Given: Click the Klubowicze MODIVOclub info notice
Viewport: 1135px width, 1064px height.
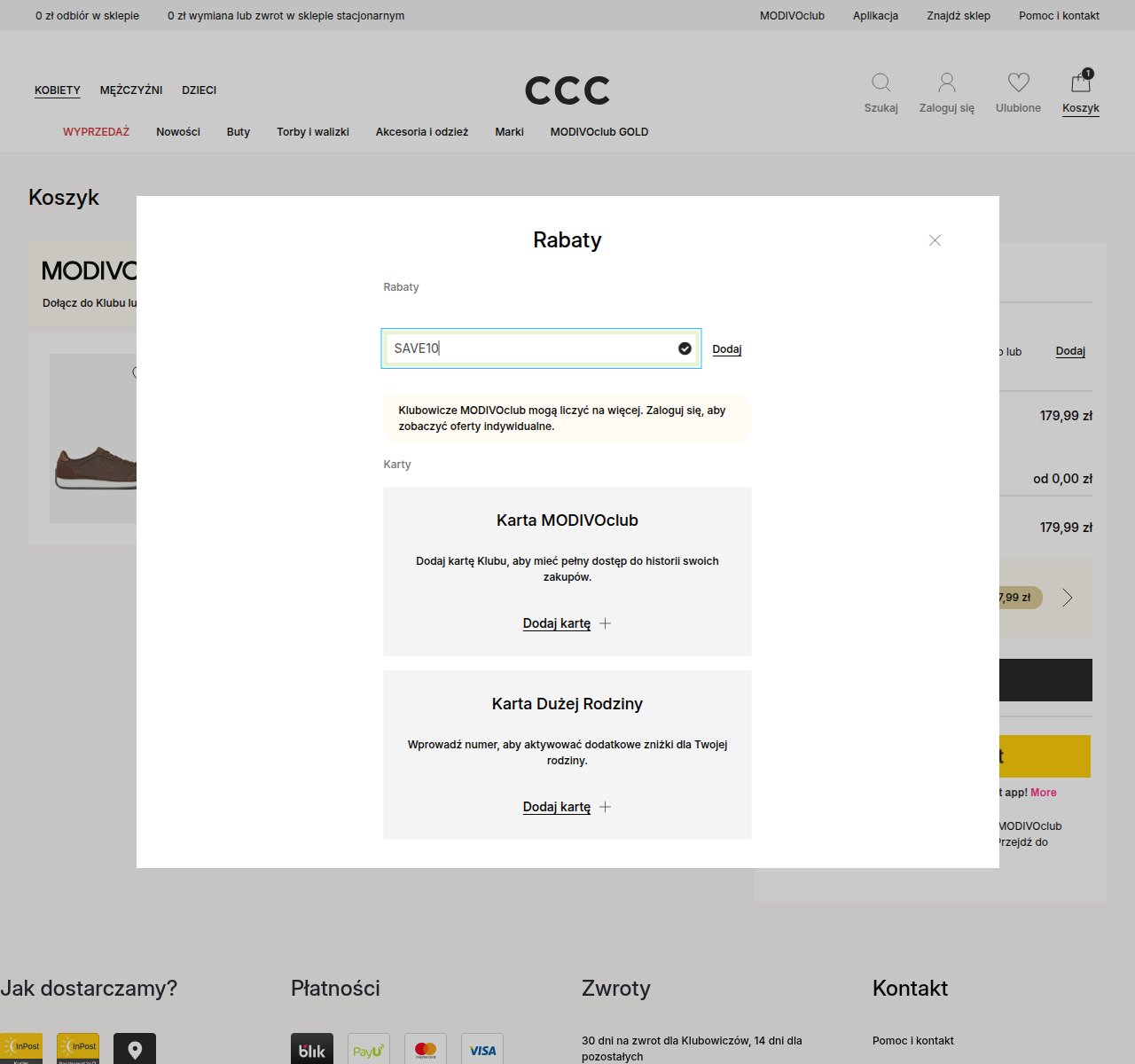Looking at the screenshot, I should [x=567, y=419].
